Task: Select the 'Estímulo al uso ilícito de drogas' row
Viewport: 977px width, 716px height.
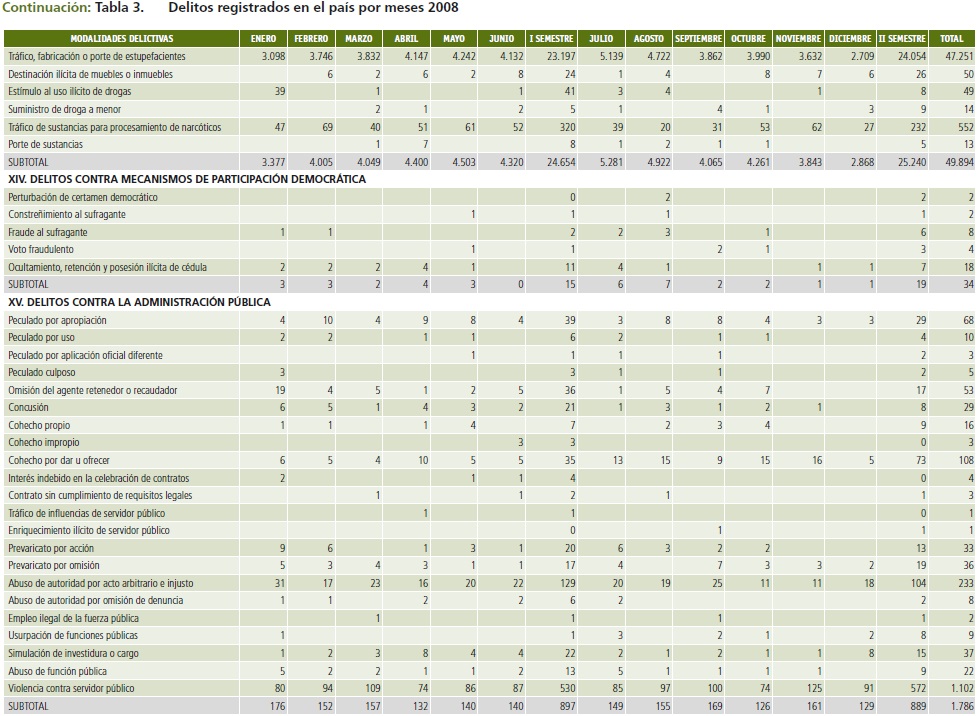Action: tap(72, 92)
